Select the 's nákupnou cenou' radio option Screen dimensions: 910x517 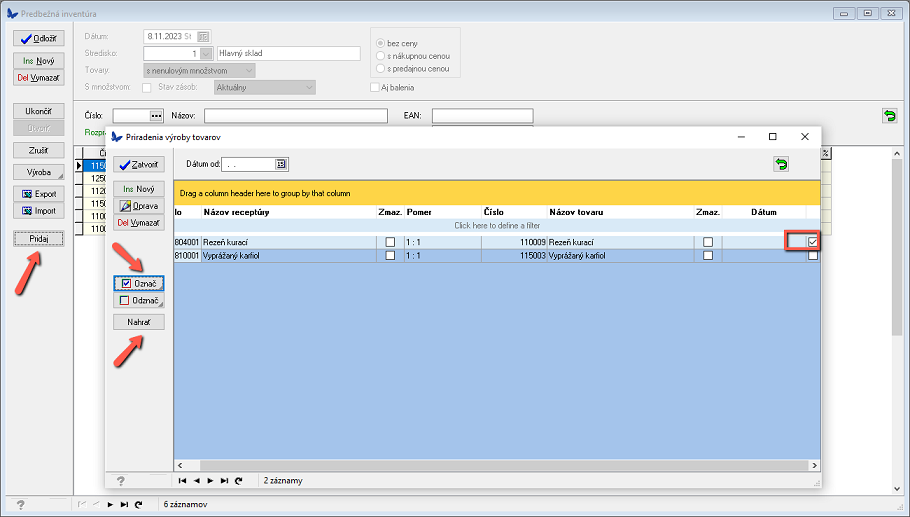(381, 56)
